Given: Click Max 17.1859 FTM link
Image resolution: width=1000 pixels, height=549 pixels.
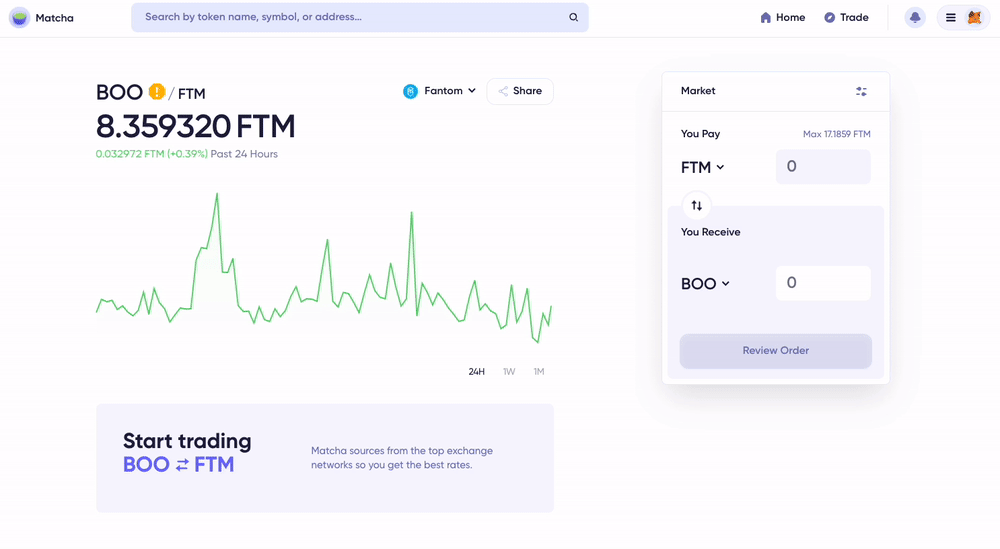Looking at the screenshot, I should point(836,134).
